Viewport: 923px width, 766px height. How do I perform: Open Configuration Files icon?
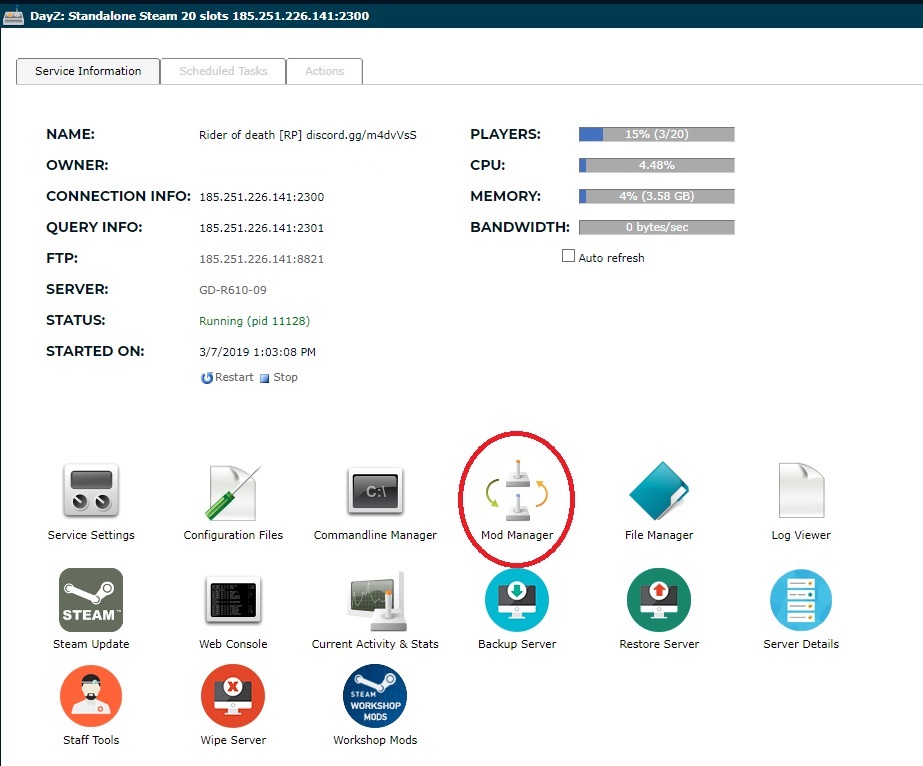click(x=233, y=492)
